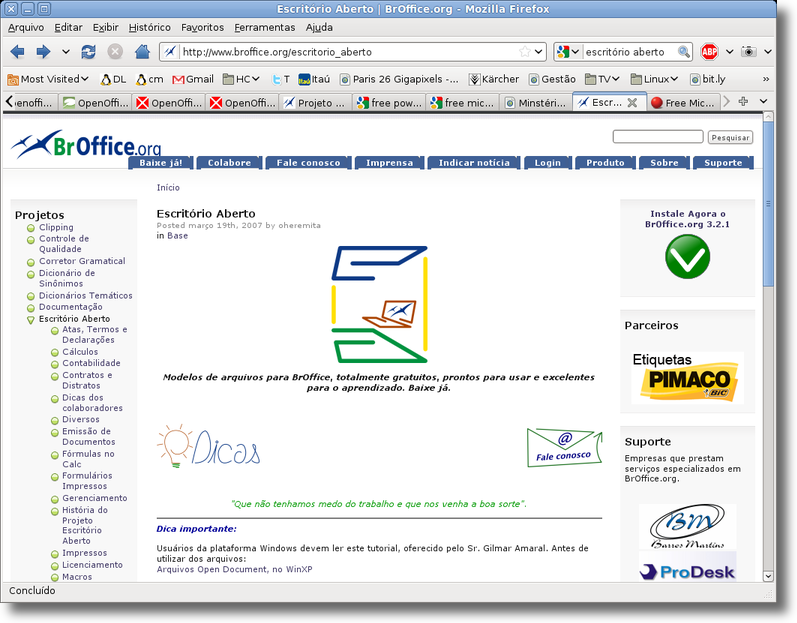
Task: Open the Exibir menu
Action: (x=105, y=27)
